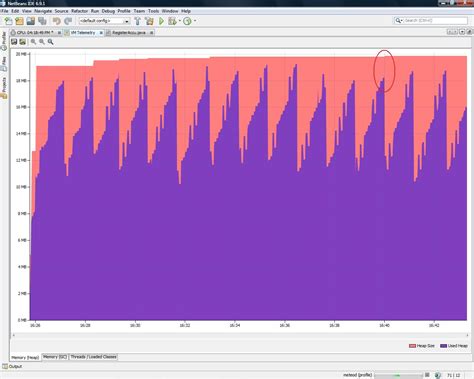Click the Undo arrow icon
Viewport: 474px width, 379px height.
click(x=57, y=21)
